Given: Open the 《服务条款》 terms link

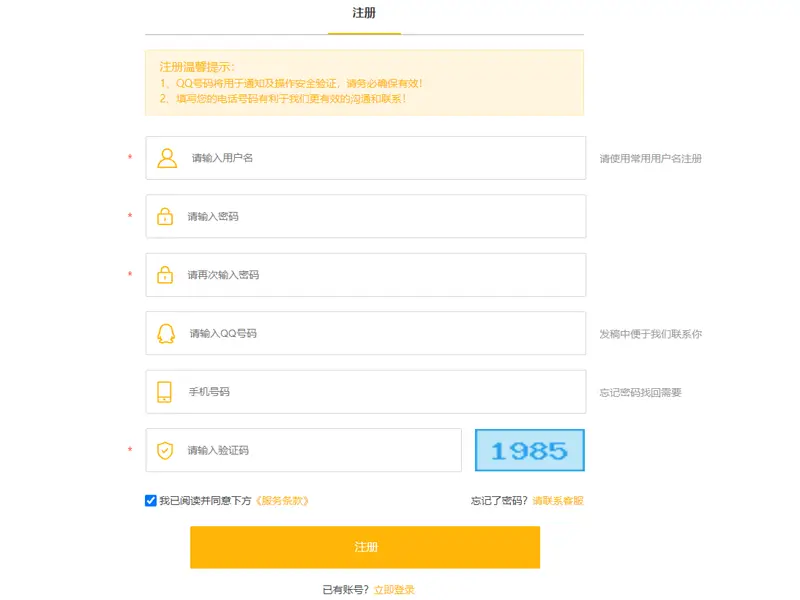Looking at the screenshot, I should [283, 500].
